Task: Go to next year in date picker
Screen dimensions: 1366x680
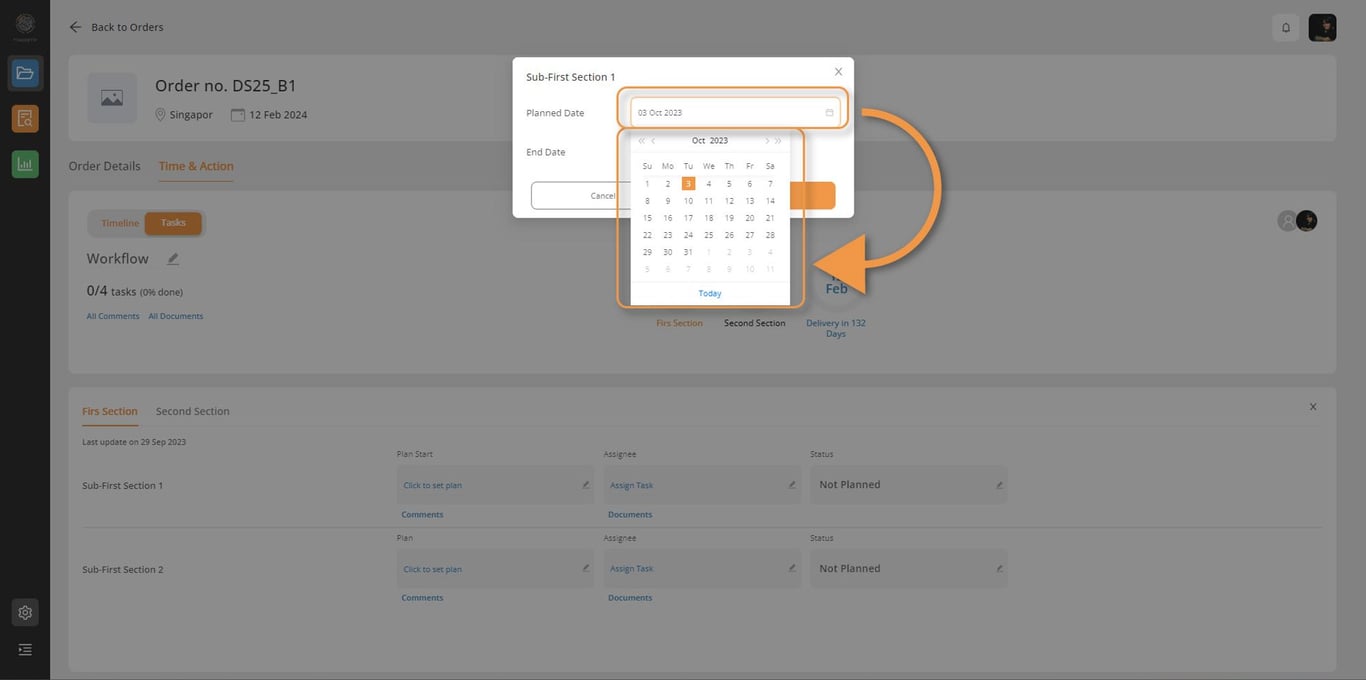Action: tap(778, 141)
